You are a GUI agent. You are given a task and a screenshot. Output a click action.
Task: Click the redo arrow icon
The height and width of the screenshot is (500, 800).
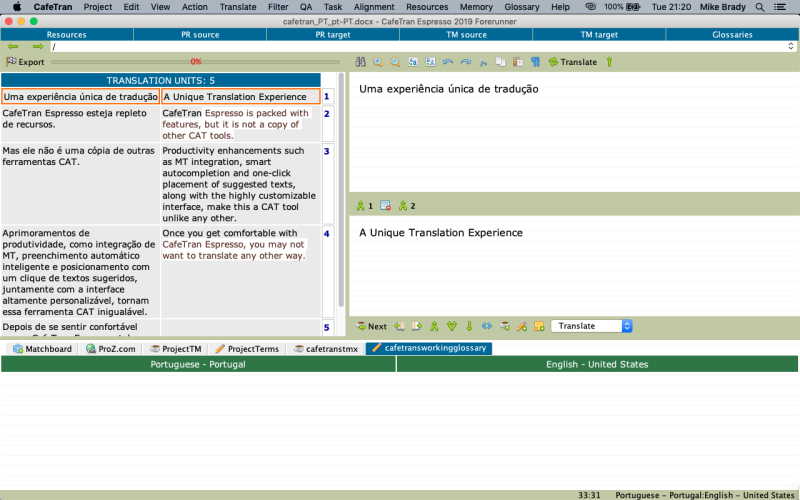point(465,62)
